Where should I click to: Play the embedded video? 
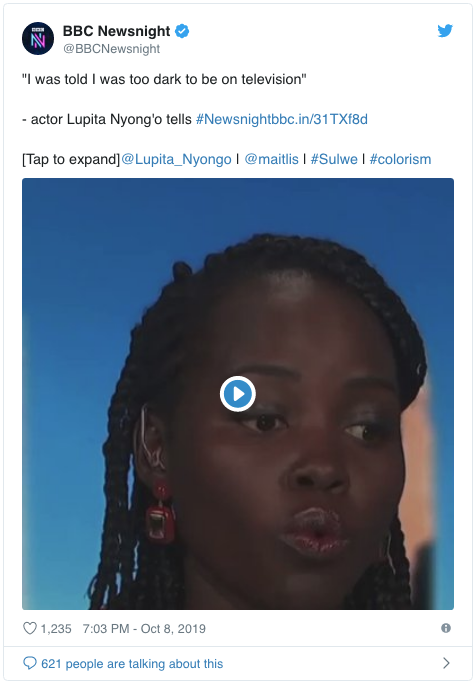pos(238,393)
